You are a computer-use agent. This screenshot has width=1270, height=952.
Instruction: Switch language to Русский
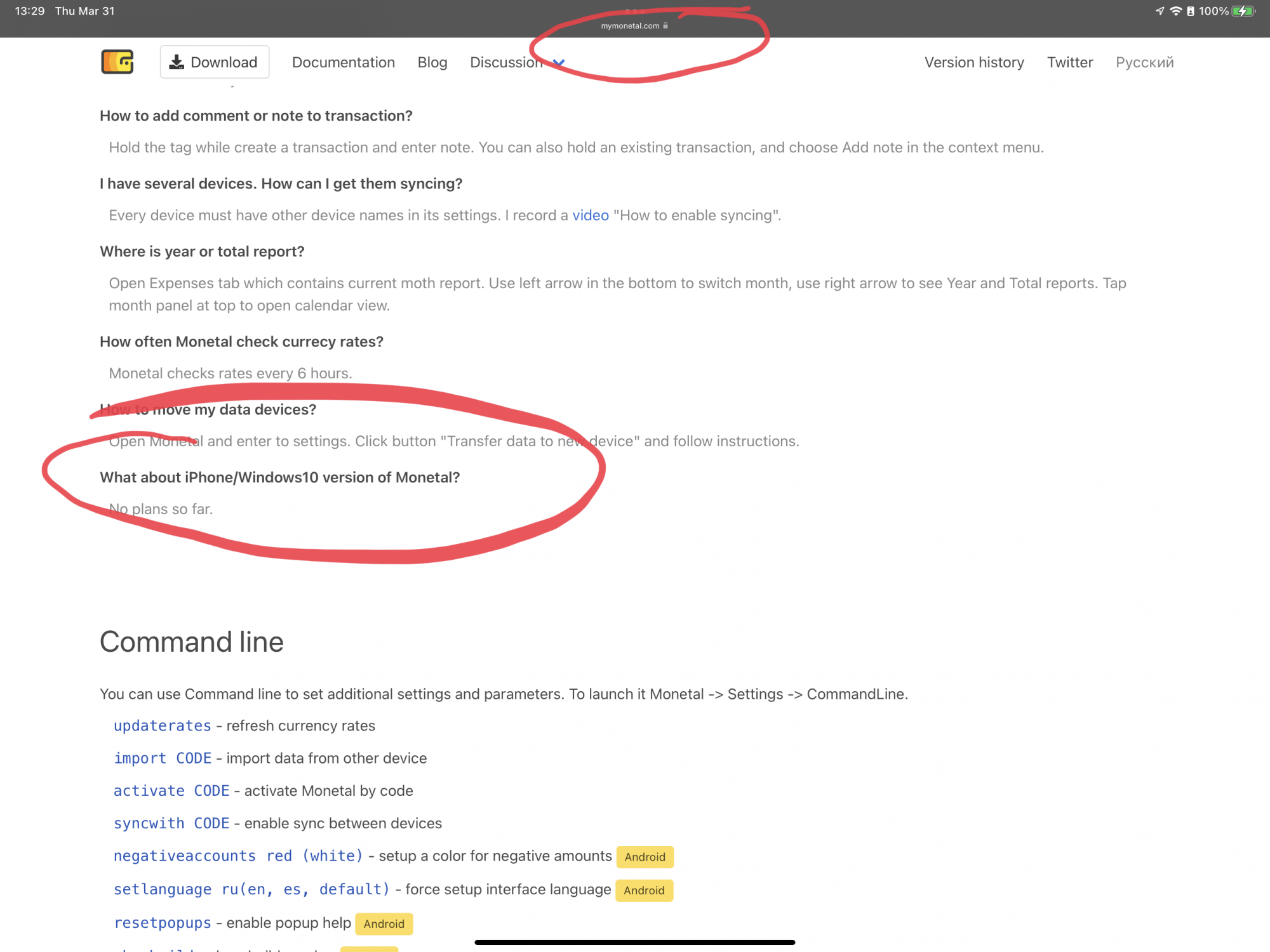coord(1144,62)
